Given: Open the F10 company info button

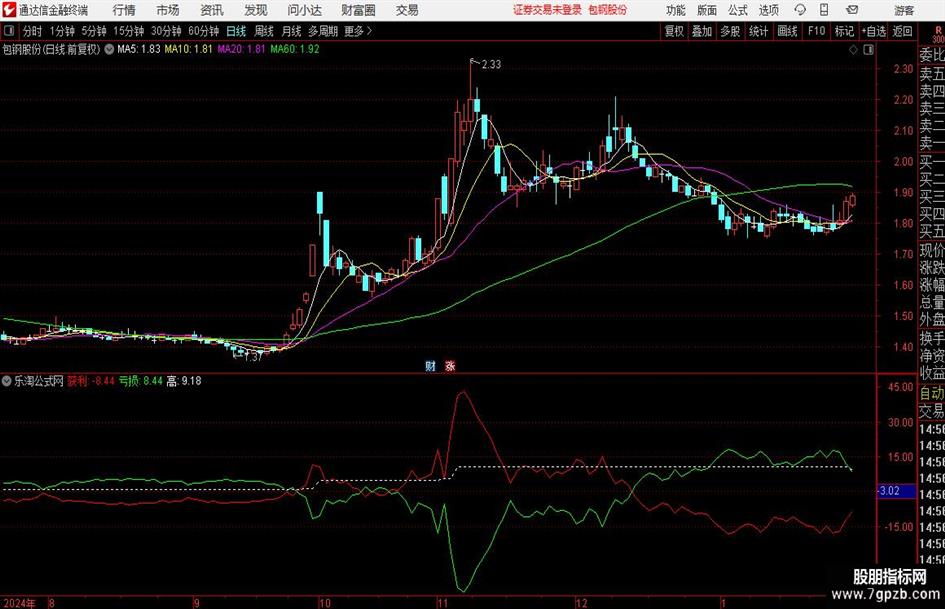Looking at the screenshot, I should click(816, 31).
